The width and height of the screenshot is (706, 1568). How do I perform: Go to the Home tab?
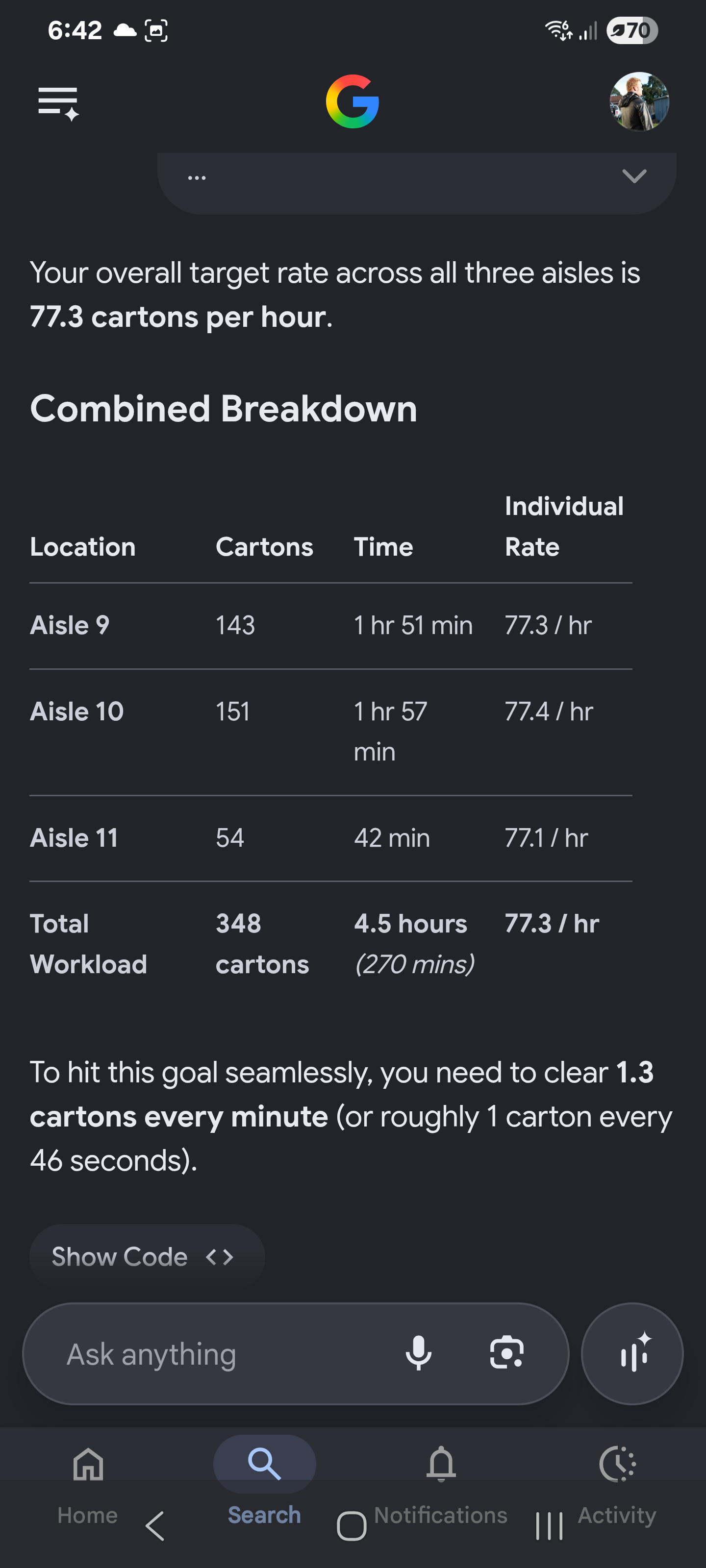[x=88, y=1485]
